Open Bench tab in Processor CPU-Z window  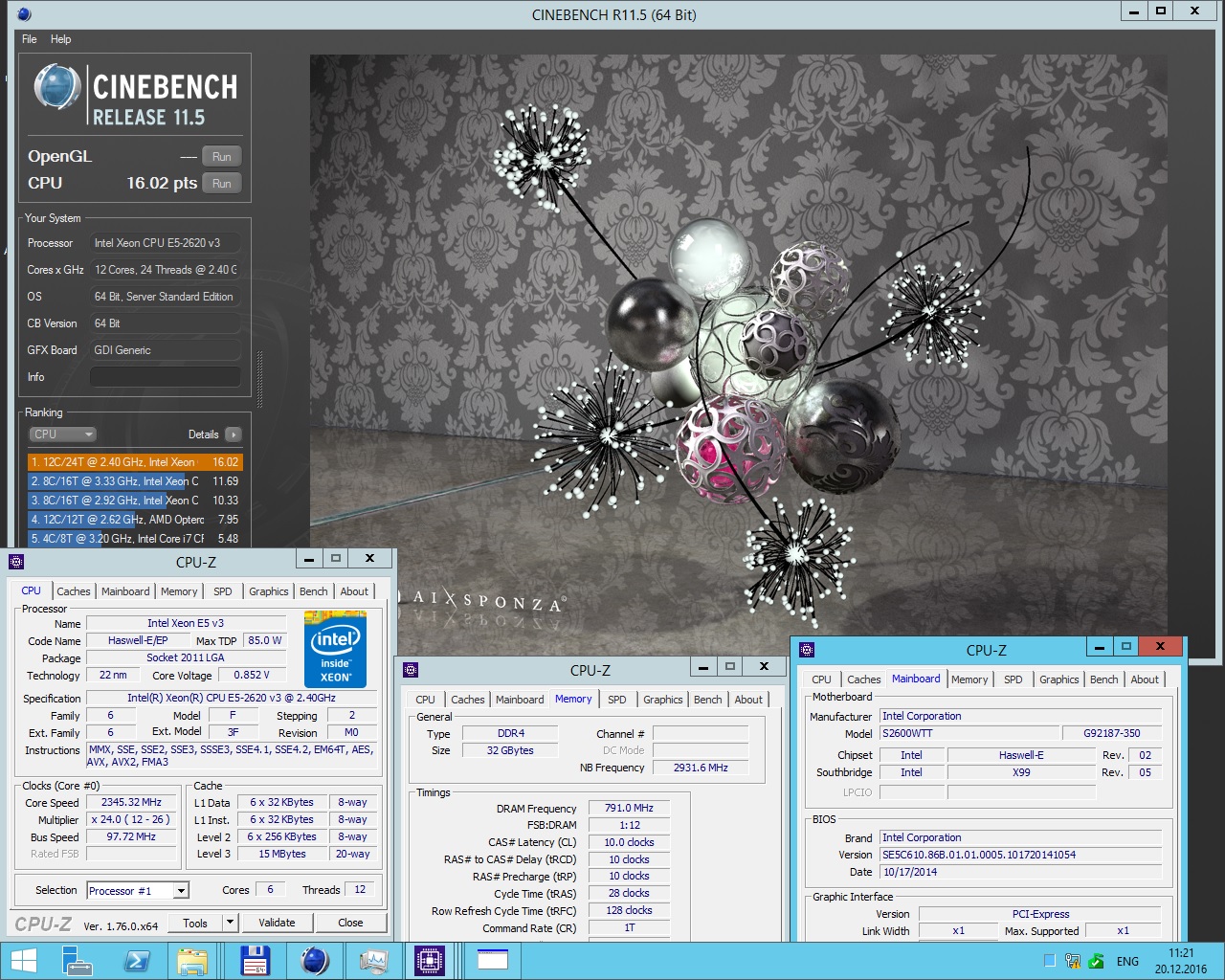coord(314,591)
